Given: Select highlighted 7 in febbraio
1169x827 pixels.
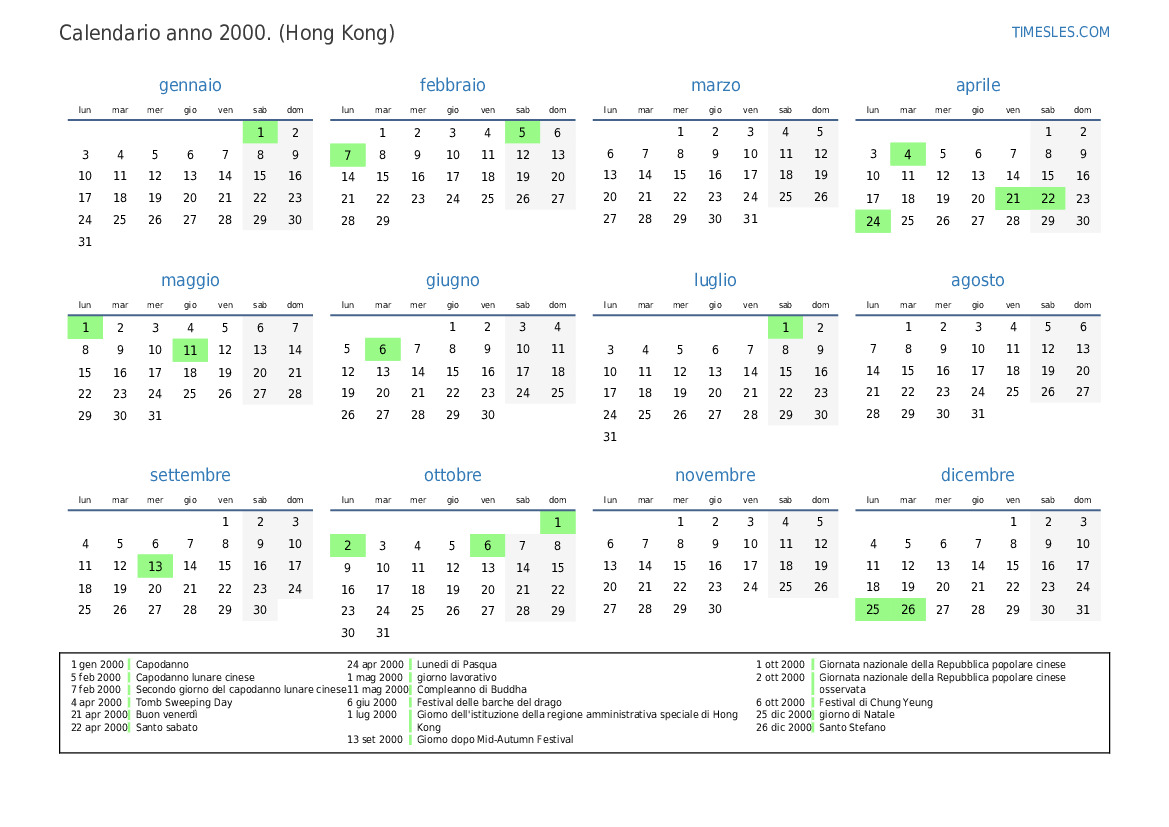Looking at the screenshot, I should click(x=347, y=155).
